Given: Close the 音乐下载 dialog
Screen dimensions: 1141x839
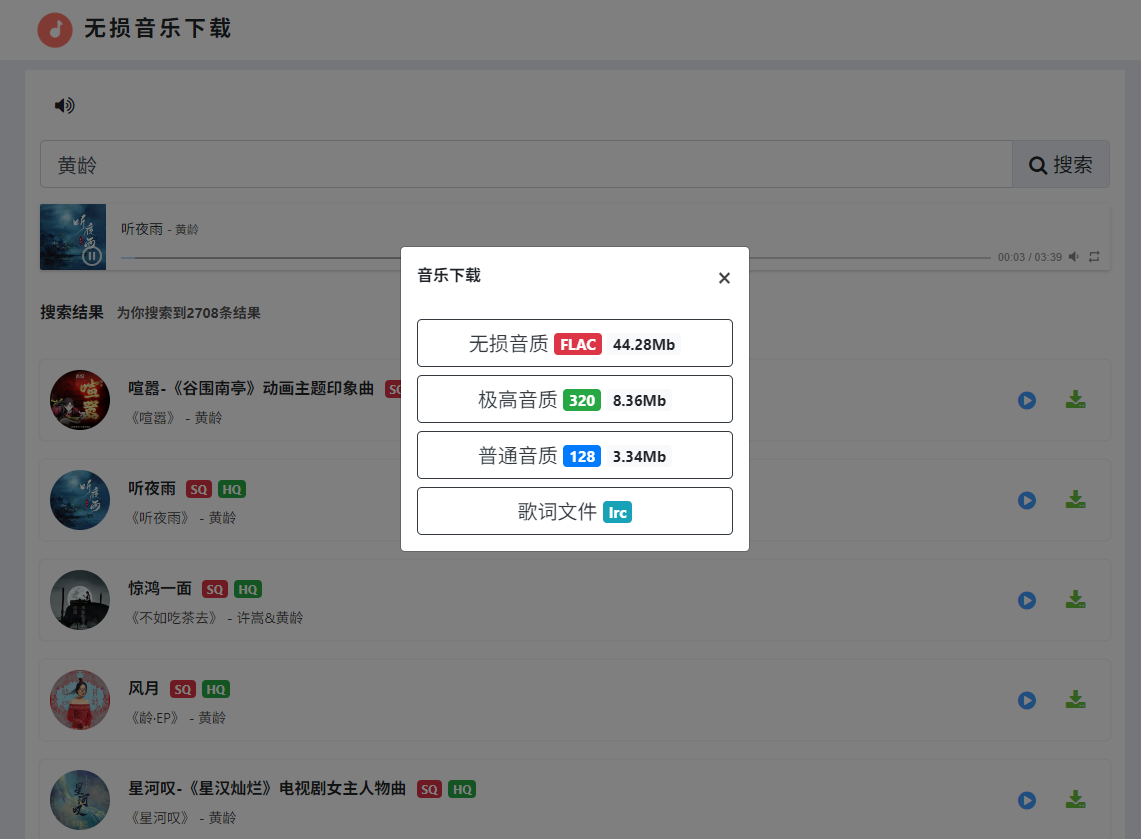Looking at the screenshot, I should [724, 278].
